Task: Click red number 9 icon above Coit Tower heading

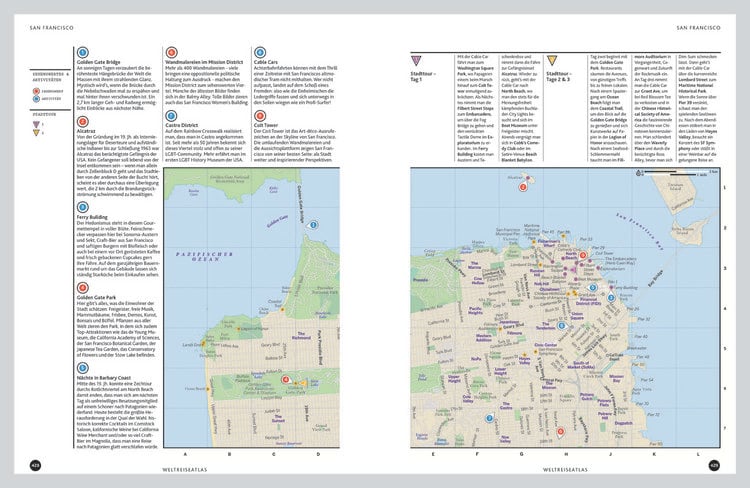Action: click(260, 116)
